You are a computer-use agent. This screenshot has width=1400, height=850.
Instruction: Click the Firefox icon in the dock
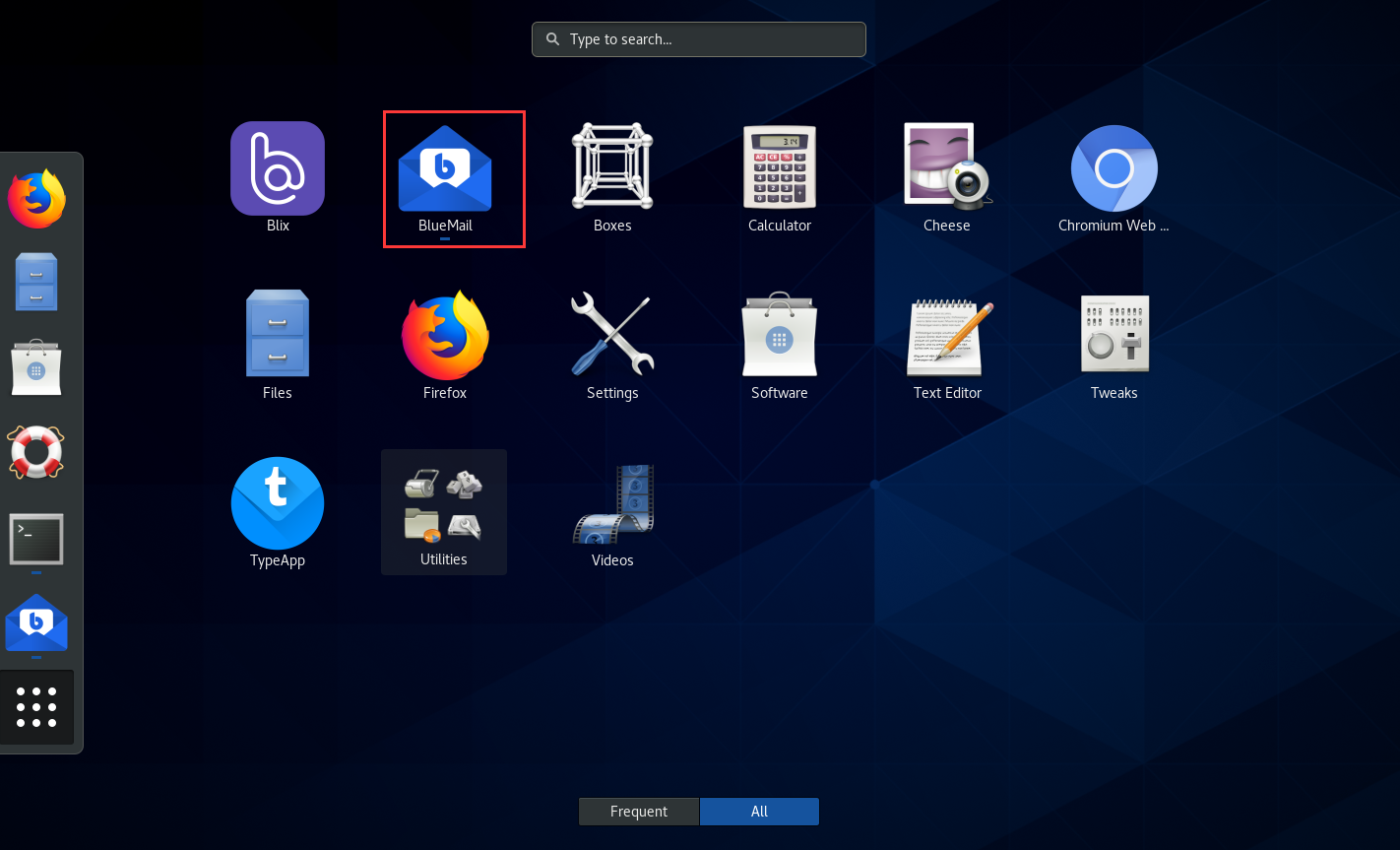point(36,199)
